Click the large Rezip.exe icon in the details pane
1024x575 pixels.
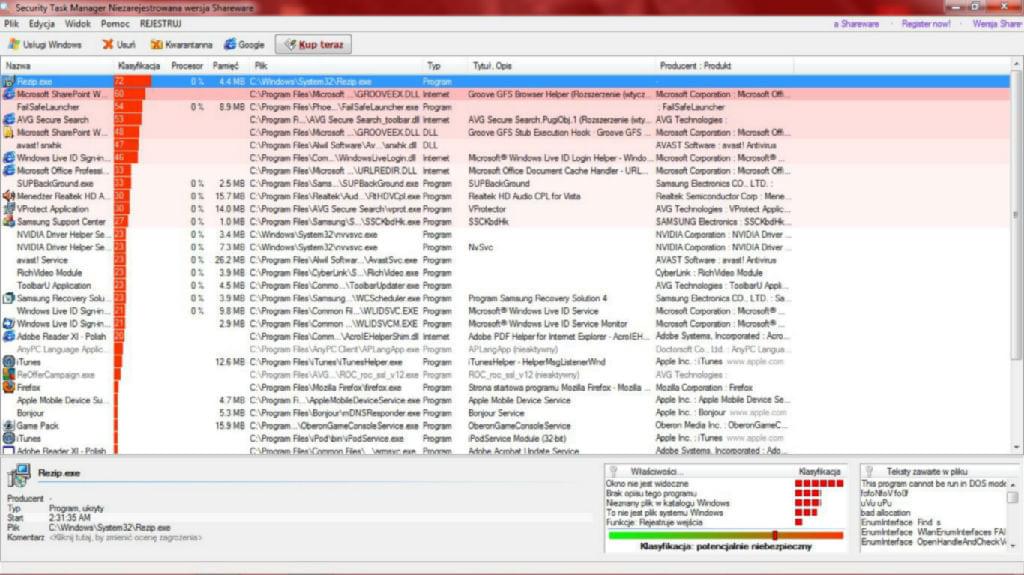pos(19,476)
